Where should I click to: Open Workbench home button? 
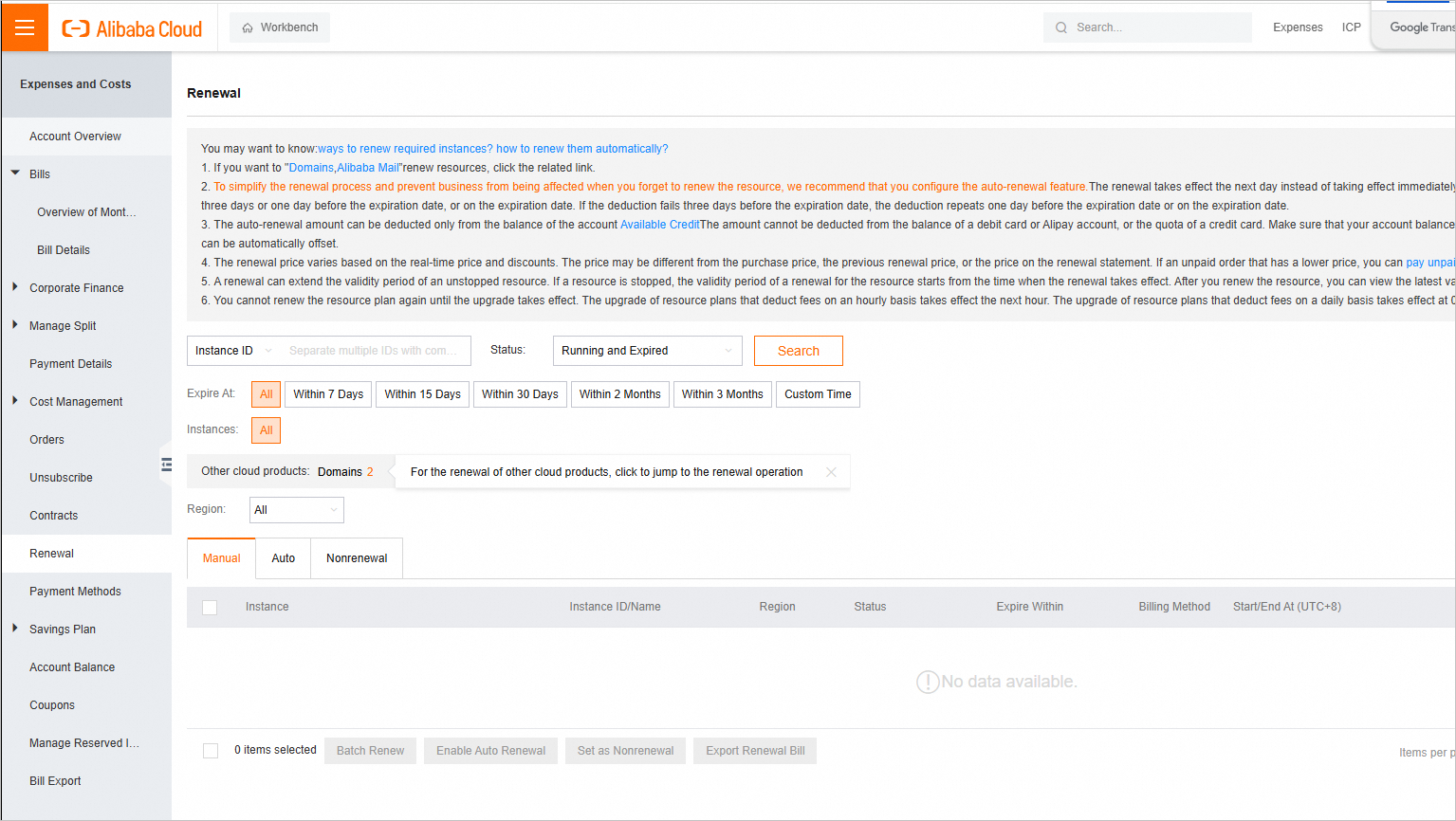point(280,27)
